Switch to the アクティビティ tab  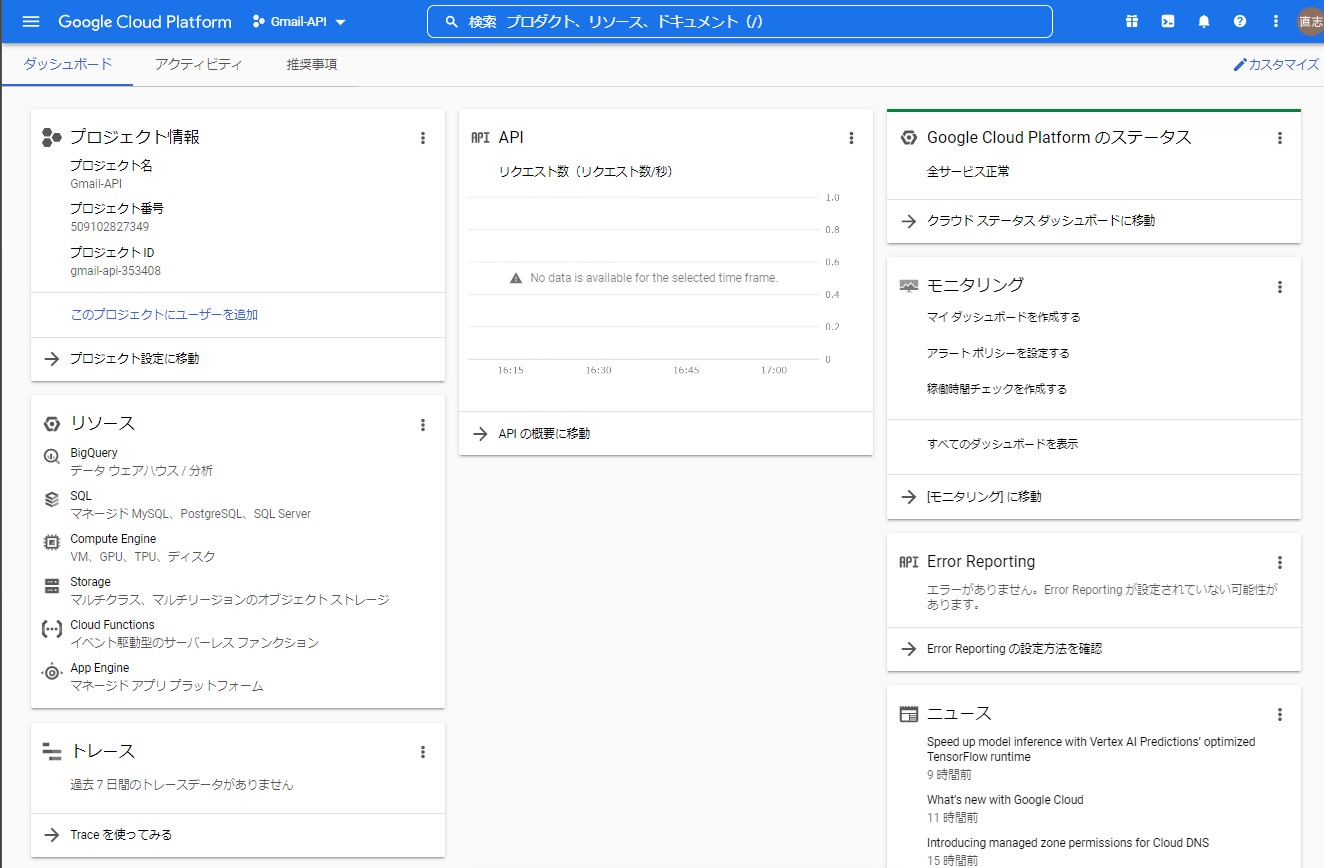pyautogui.click(x=198, y=64)
